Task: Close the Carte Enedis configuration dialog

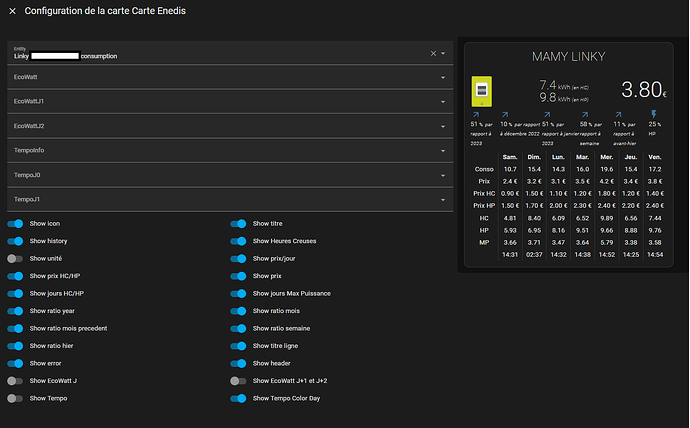Action: (12, 11)
